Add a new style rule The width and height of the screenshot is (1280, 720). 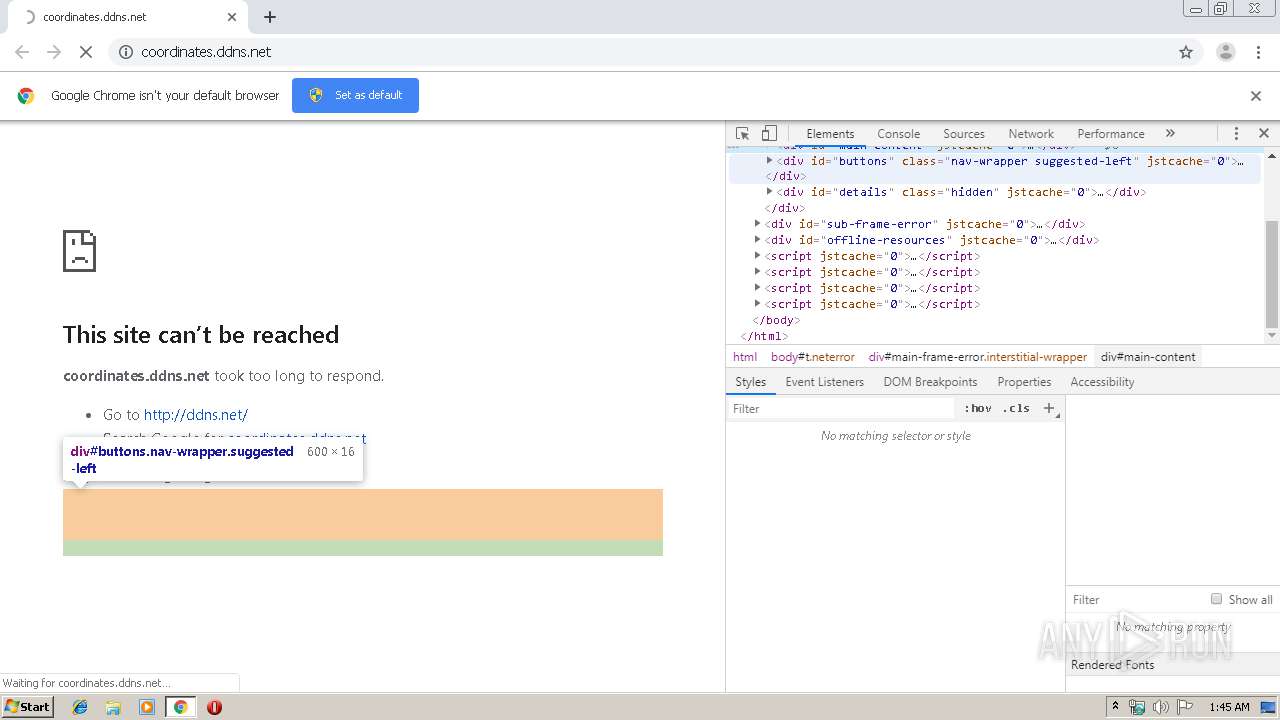[1048, 408]
